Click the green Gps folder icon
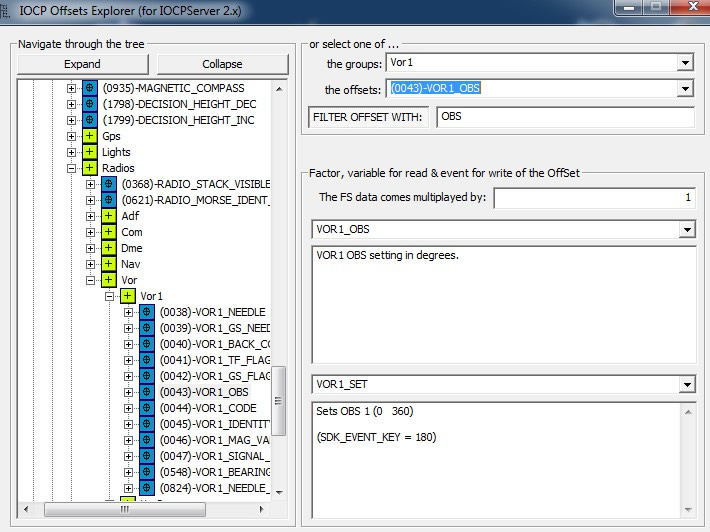710x532 pixels. pos(90,136)
